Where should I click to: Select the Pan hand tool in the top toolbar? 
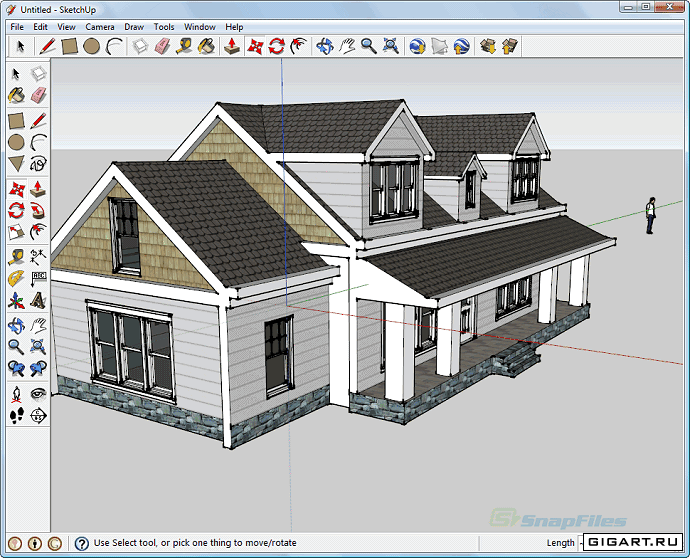tap(347, 46)
